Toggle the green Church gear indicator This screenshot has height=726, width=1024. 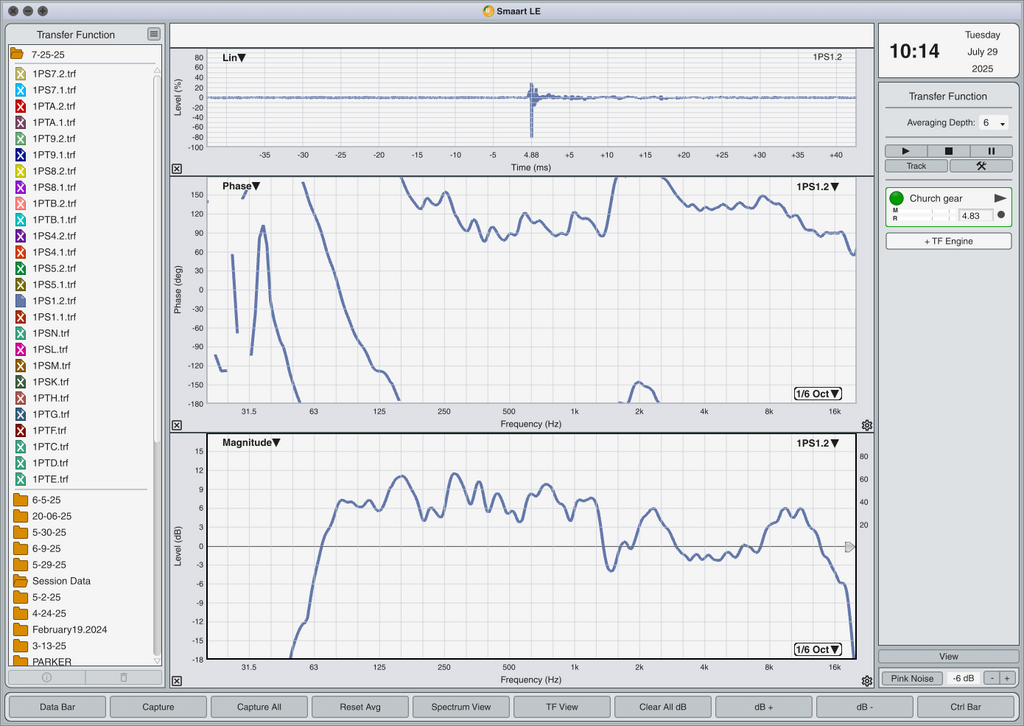(x=897, y=198)
